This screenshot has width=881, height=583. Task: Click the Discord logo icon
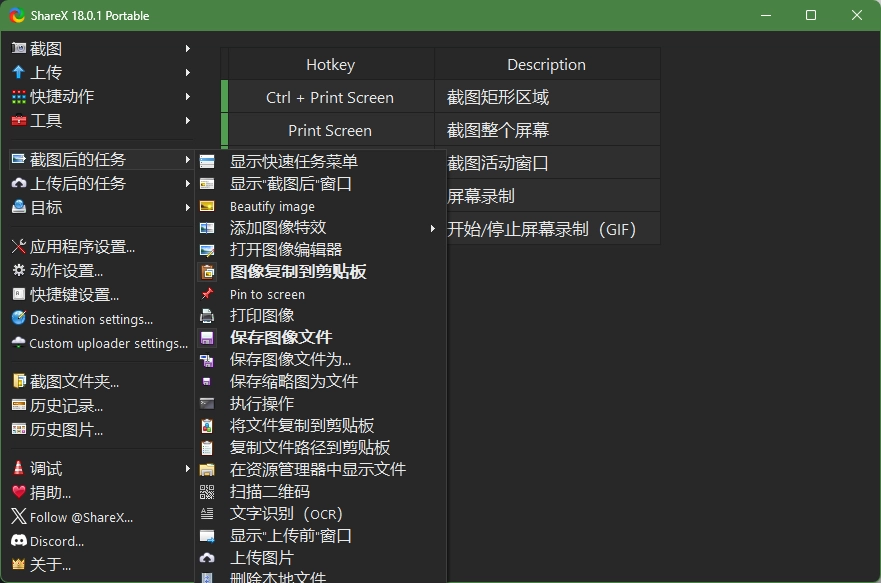(18, 541)
